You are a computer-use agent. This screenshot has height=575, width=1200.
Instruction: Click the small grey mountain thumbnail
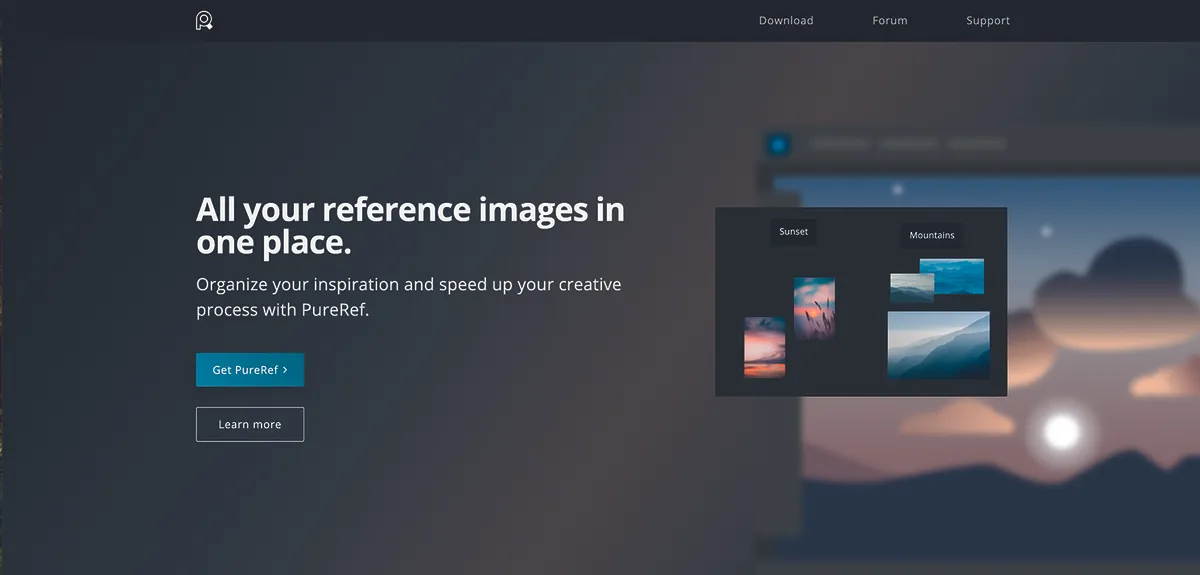tap(912, 288)
